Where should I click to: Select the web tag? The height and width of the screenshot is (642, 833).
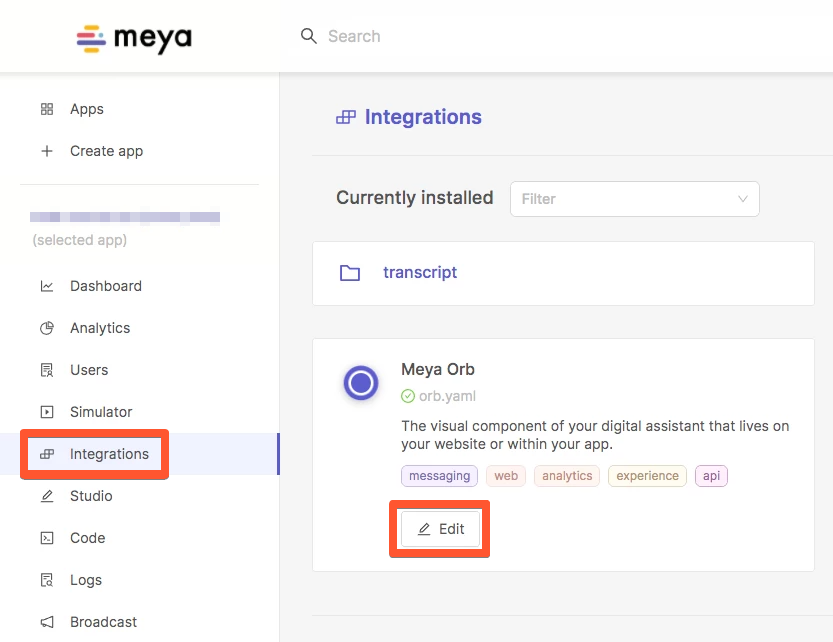pos(506,476)
